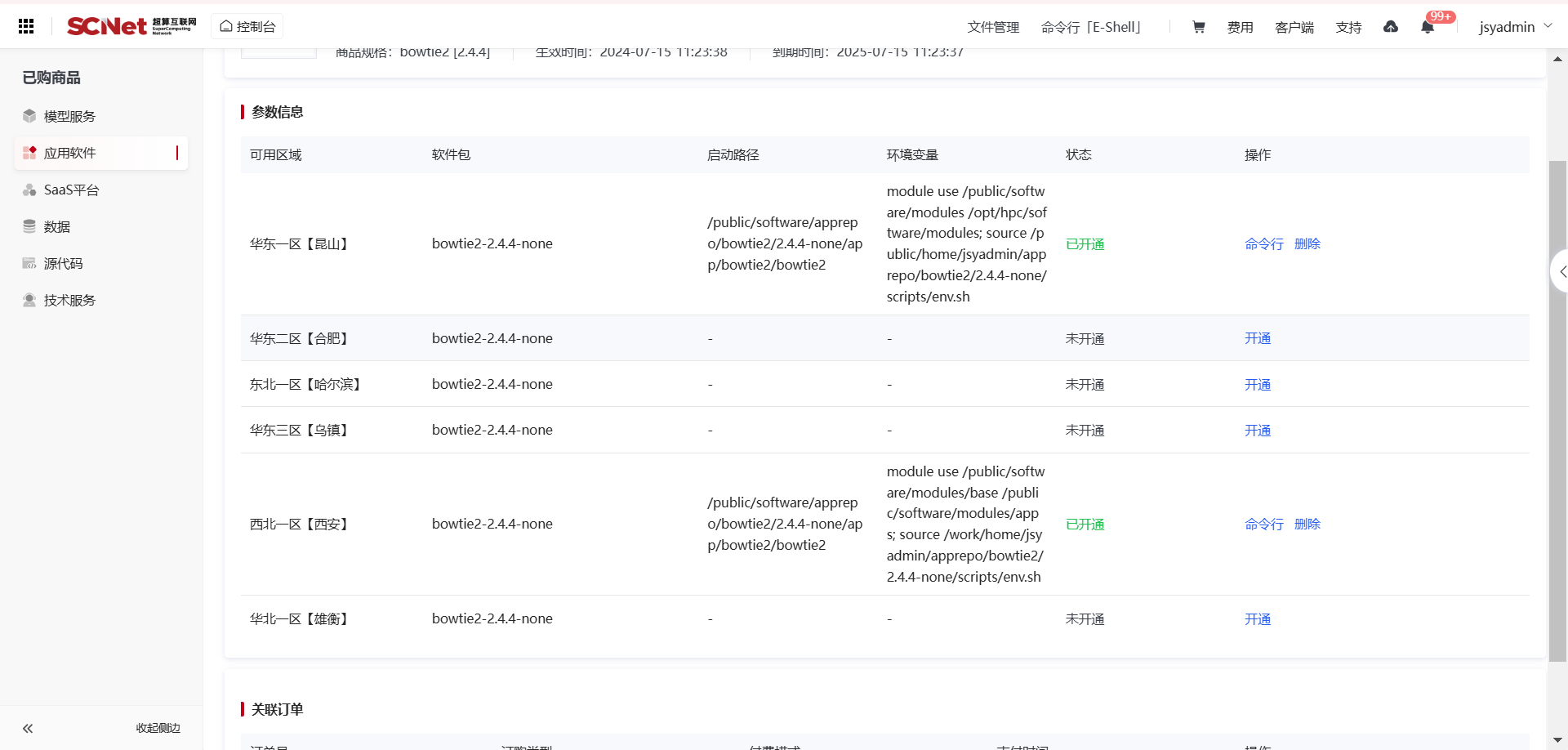1568x750 pixels.
Task: Open 命令行 for 西北一区【西安】
Action: 1263,524
